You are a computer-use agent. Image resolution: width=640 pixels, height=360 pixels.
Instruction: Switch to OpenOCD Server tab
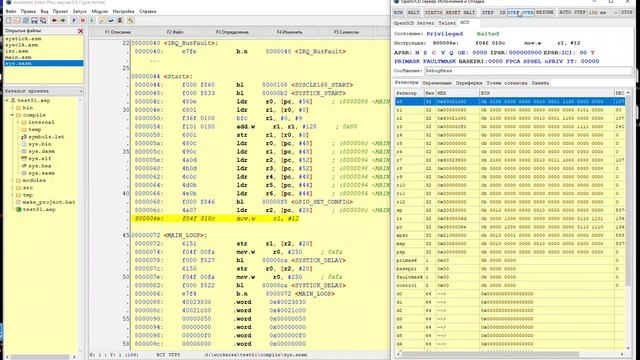pos(414,23)
